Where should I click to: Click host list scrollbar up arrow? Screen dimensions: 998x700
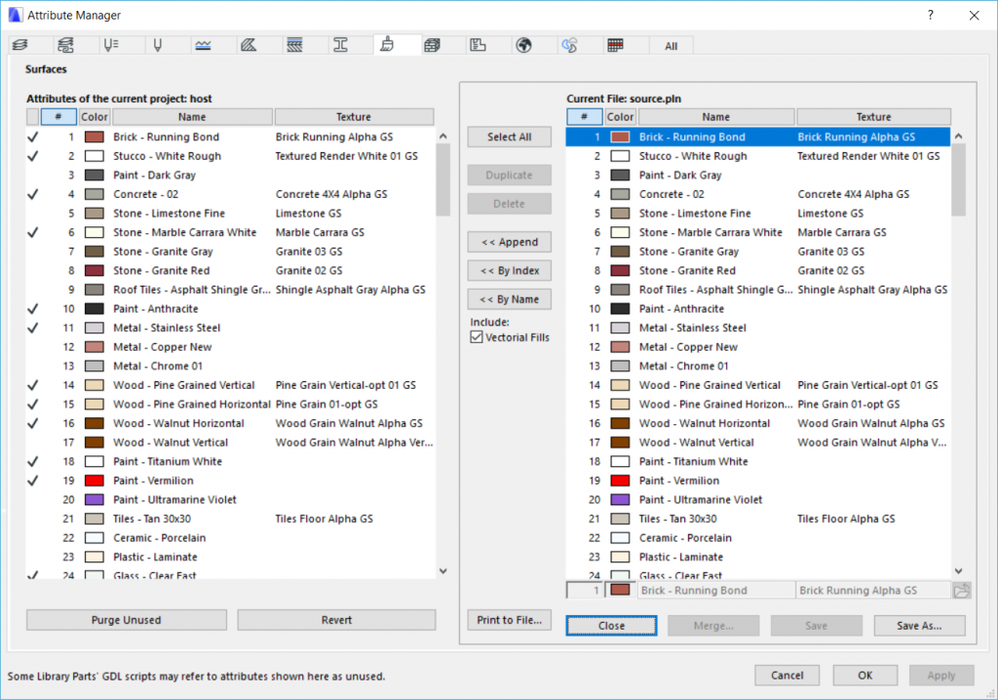[443, 136]
